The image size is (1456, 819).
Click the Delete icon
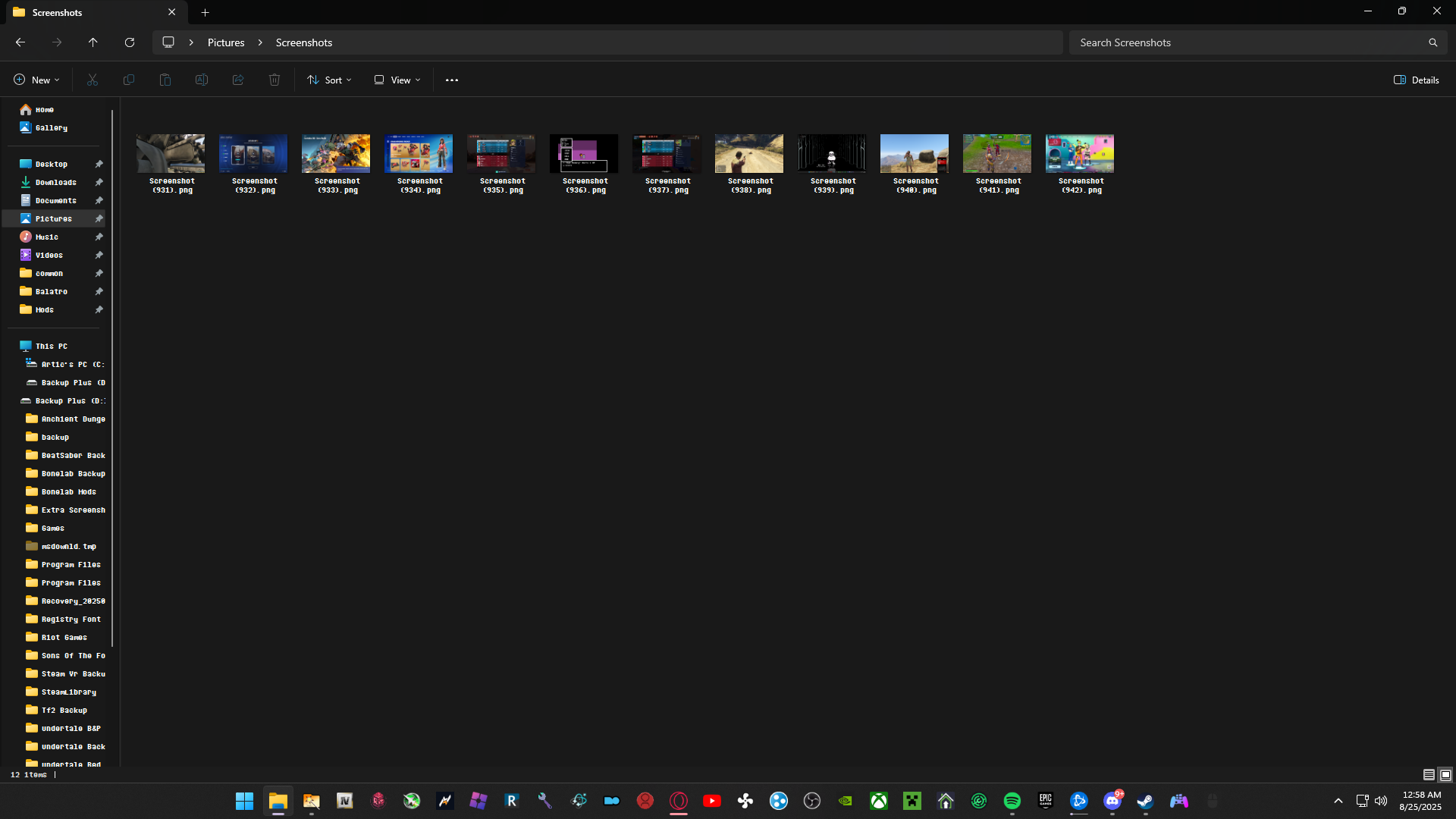(x=274, y=80)
